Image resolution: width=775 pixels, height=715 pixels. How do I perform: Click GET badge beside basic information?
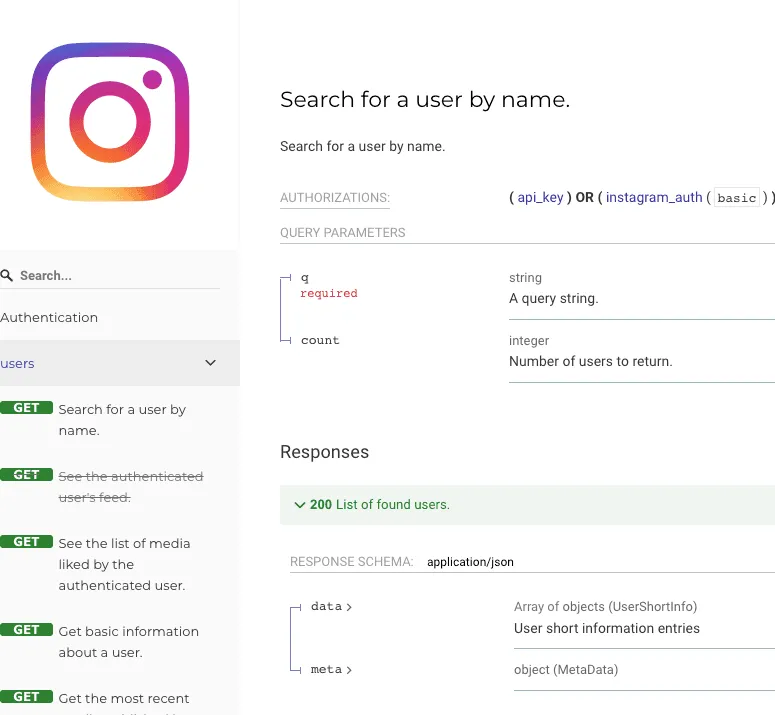[26, 630]
